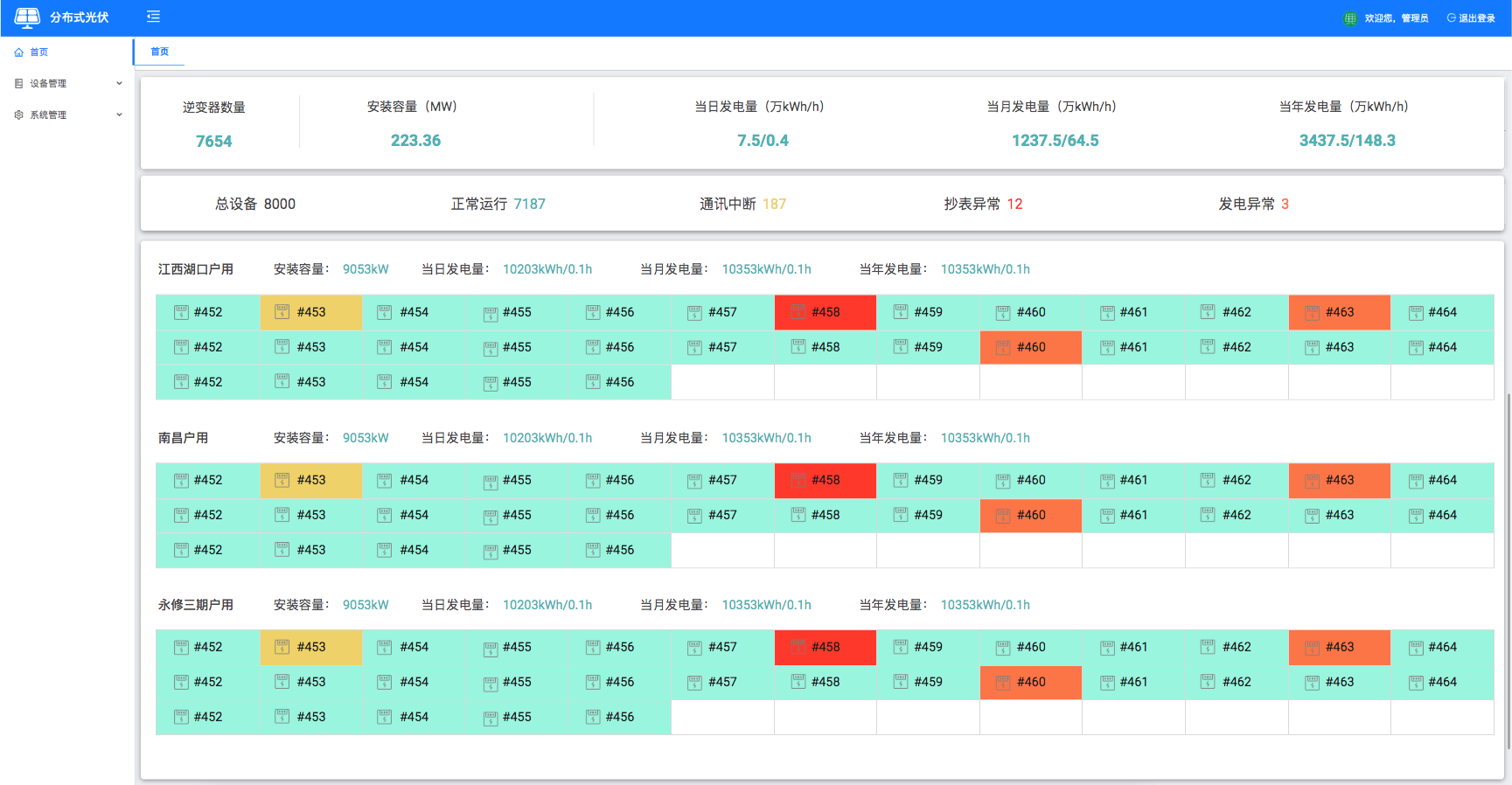Click the 永修三期户用 section title
This screenshot has height=785, width=1512.
tap(196, 605)
